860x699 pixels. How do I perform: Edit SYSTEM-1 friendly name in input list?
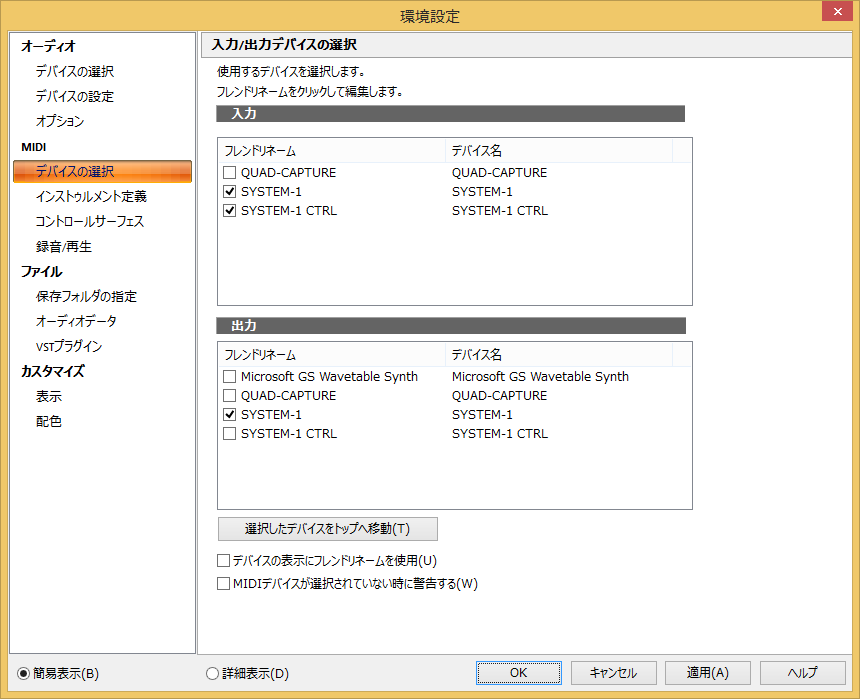(x=271, y=191)
